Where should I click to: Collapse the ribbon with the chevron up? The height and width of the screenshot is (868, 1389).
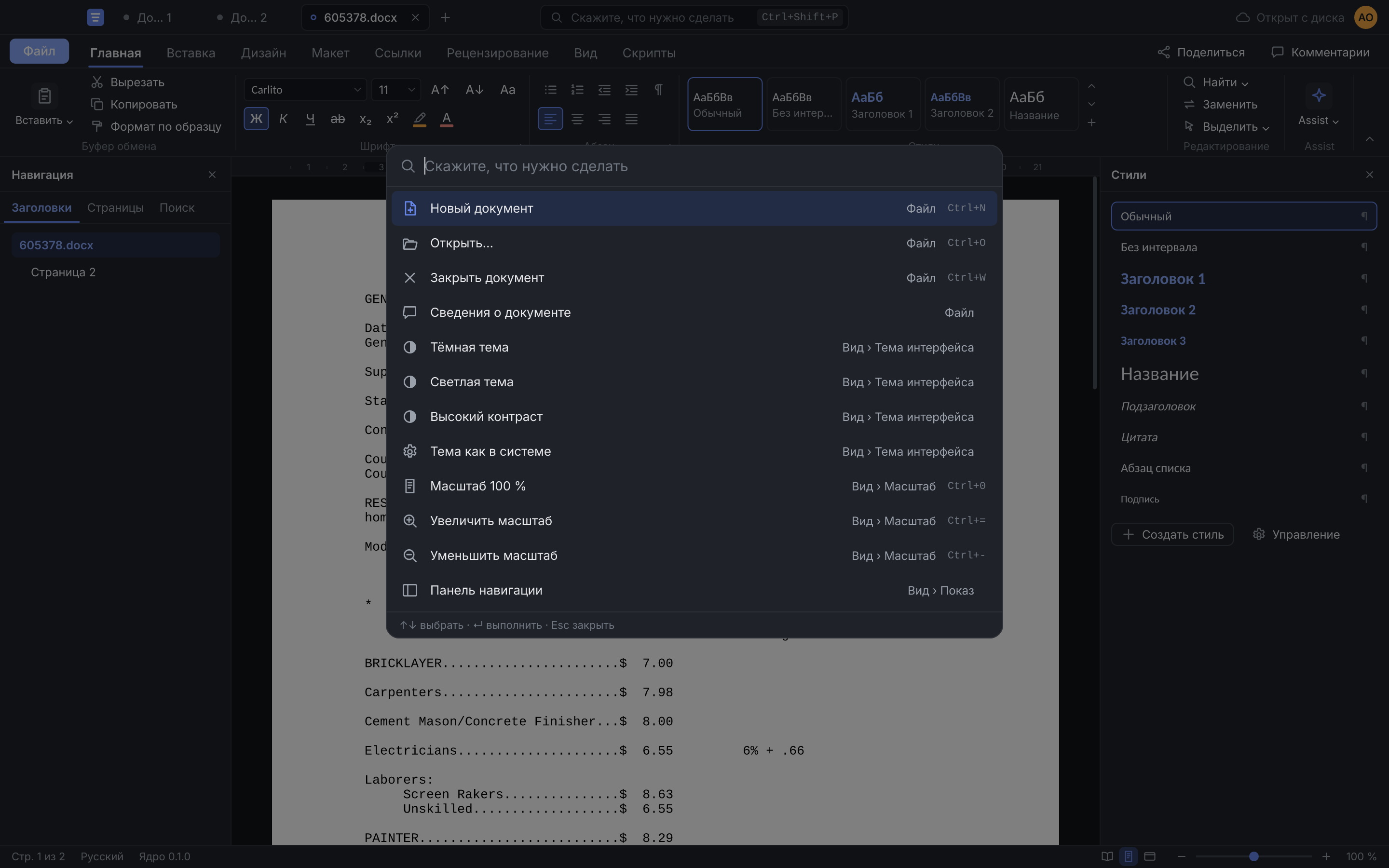click(x=1370, y=139)
